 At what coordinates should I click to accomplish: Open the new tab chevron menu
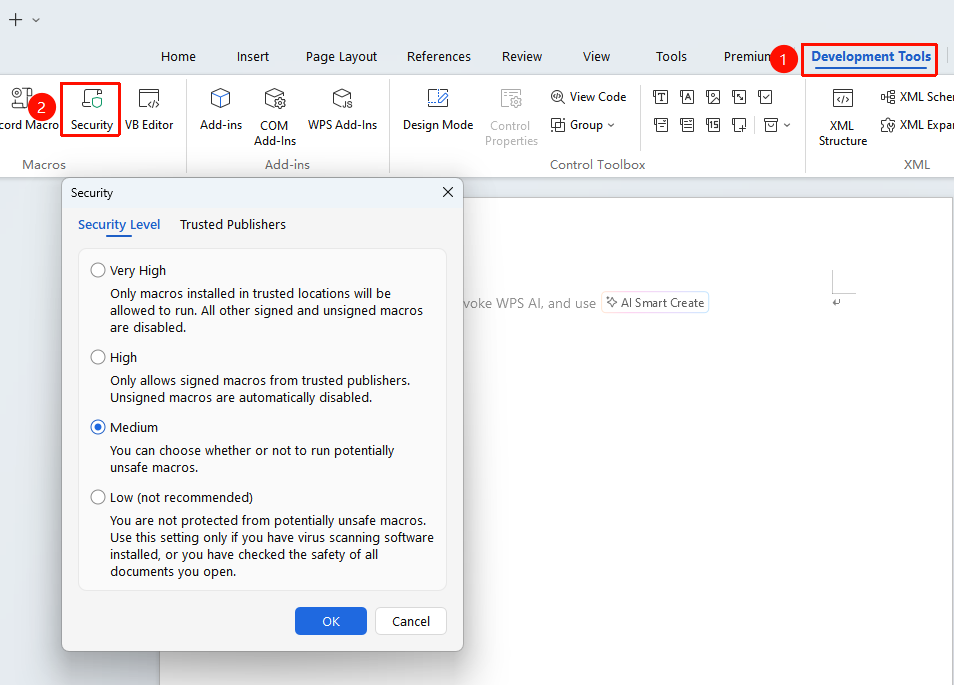[x=37, y=20]
